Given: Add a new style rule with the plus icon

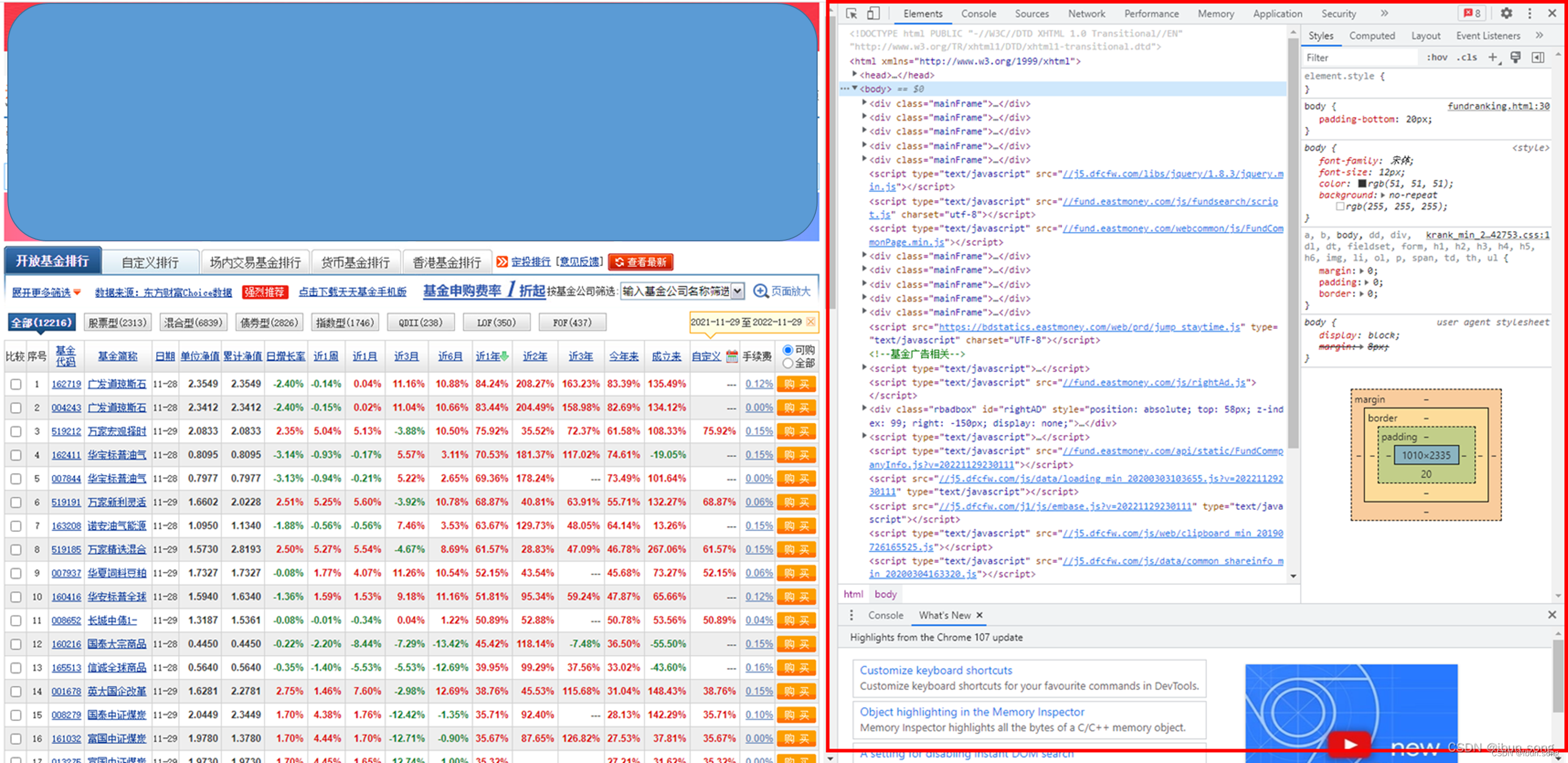Looking at the screenshot, I should pyautogui.click(x=1493, y=57).
